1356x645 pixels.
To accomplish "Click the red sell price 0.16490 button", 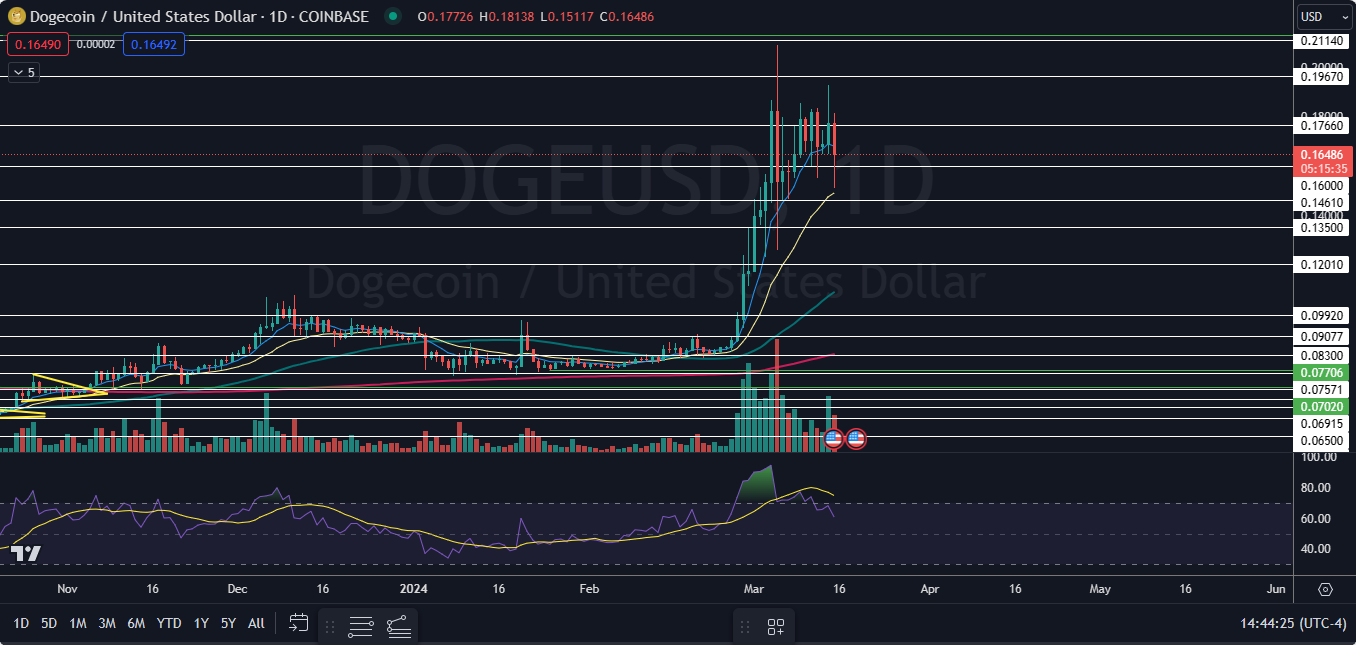I will [x=36, y=44].
